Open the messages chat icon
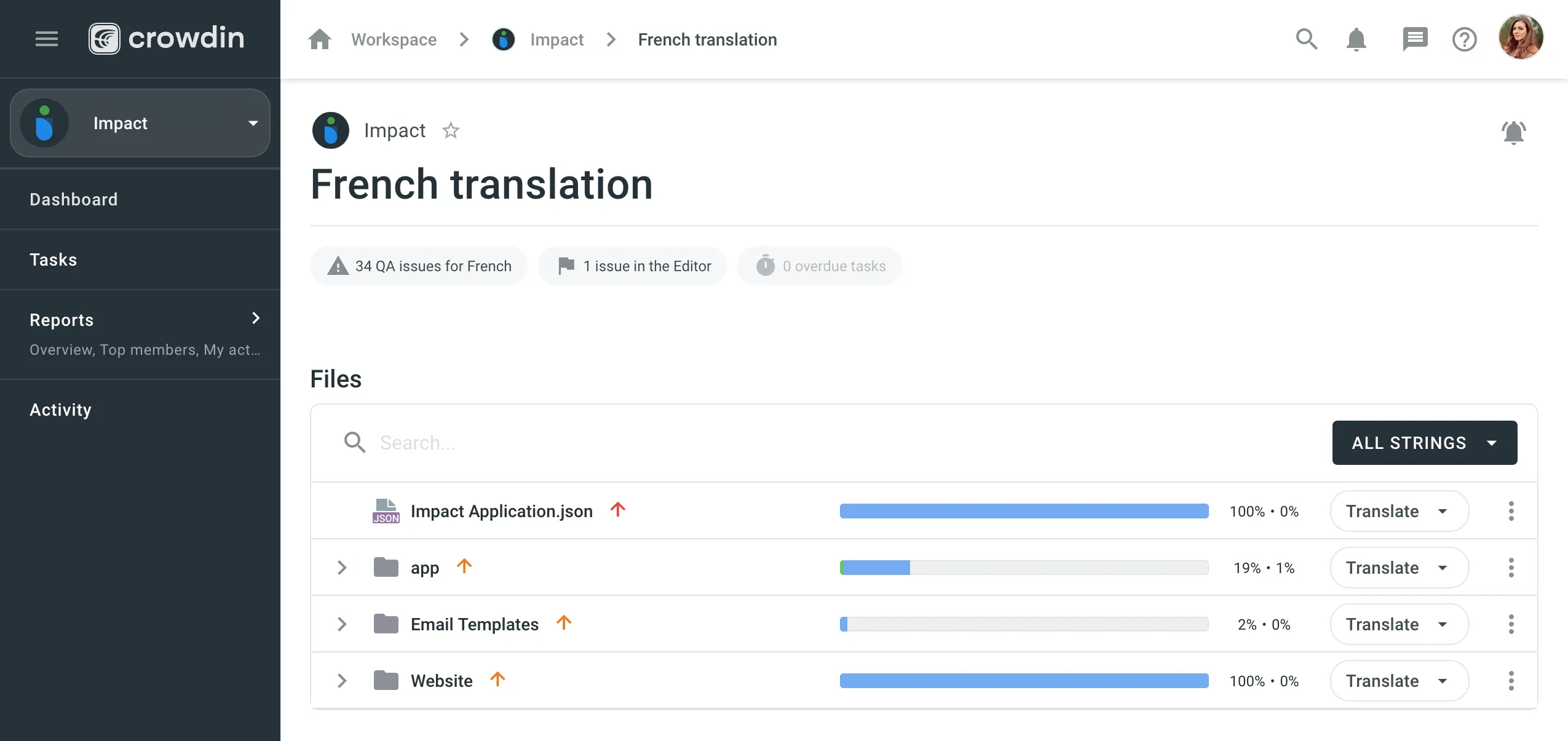The height and width of the screenshot is (741, 1568). (x=1415, y=39)
